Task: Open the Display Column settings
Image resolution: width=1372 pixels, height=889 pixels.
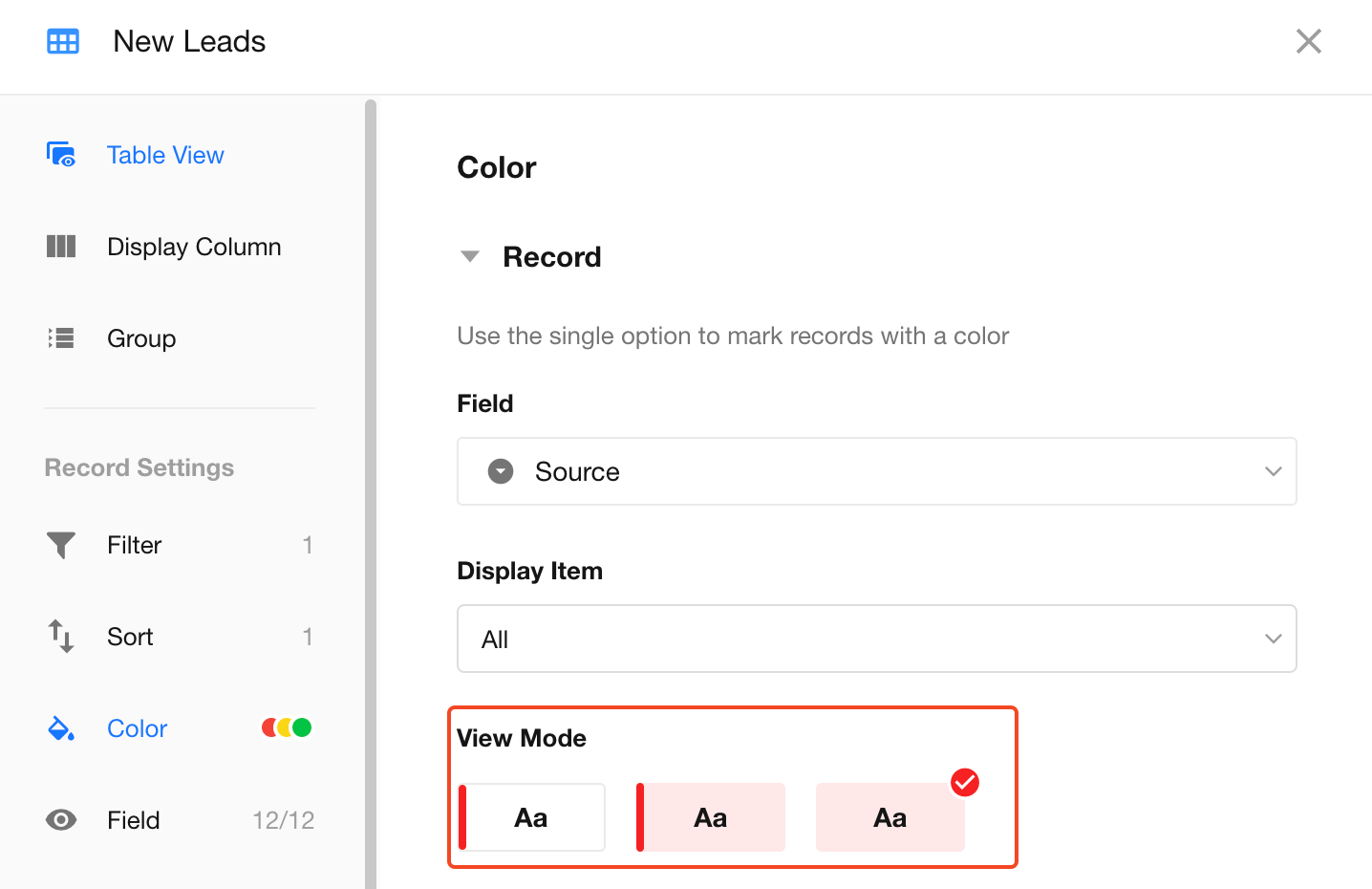Action: click(x=194, y=247)
